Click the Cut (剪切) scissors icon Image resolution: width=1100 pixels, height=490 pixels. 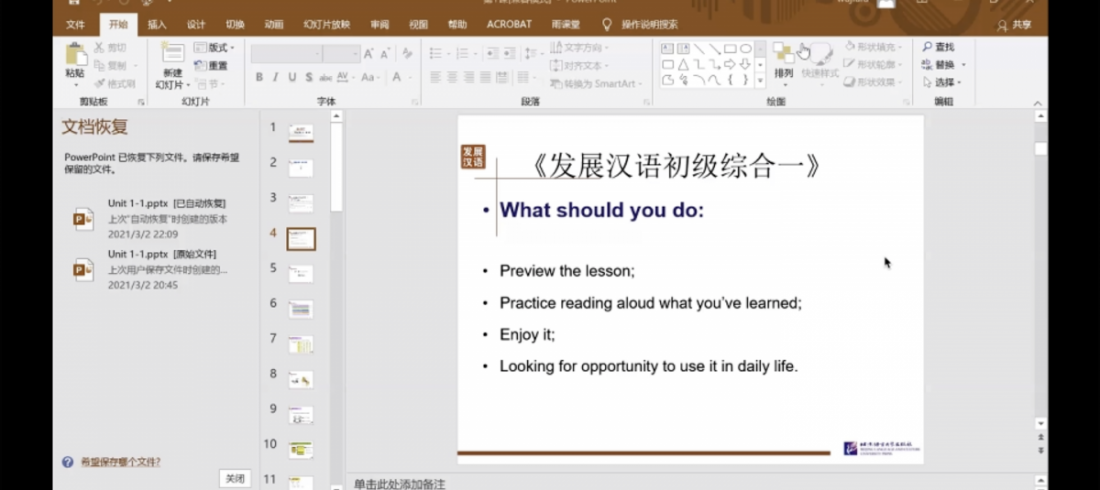[99, 48]
